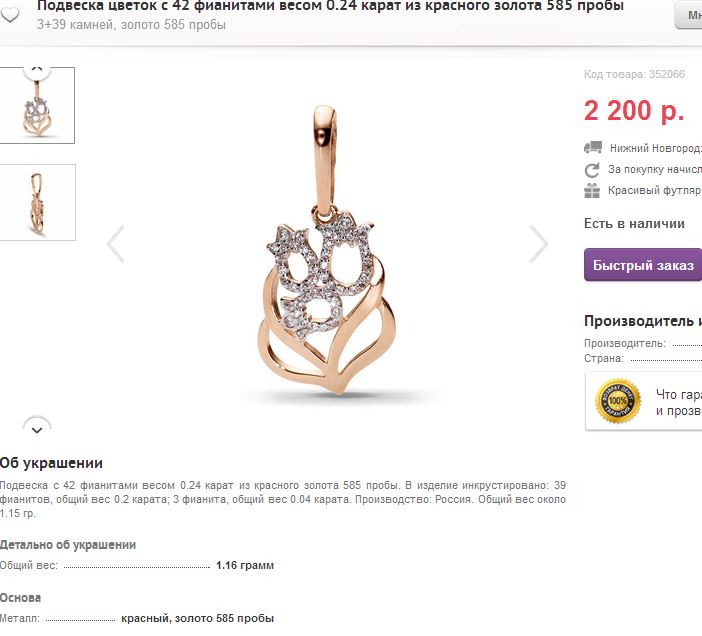The width and height of the screenshot is (702, 636).
Task: Click the partially visible top-right button
Action: coord(689,15)
